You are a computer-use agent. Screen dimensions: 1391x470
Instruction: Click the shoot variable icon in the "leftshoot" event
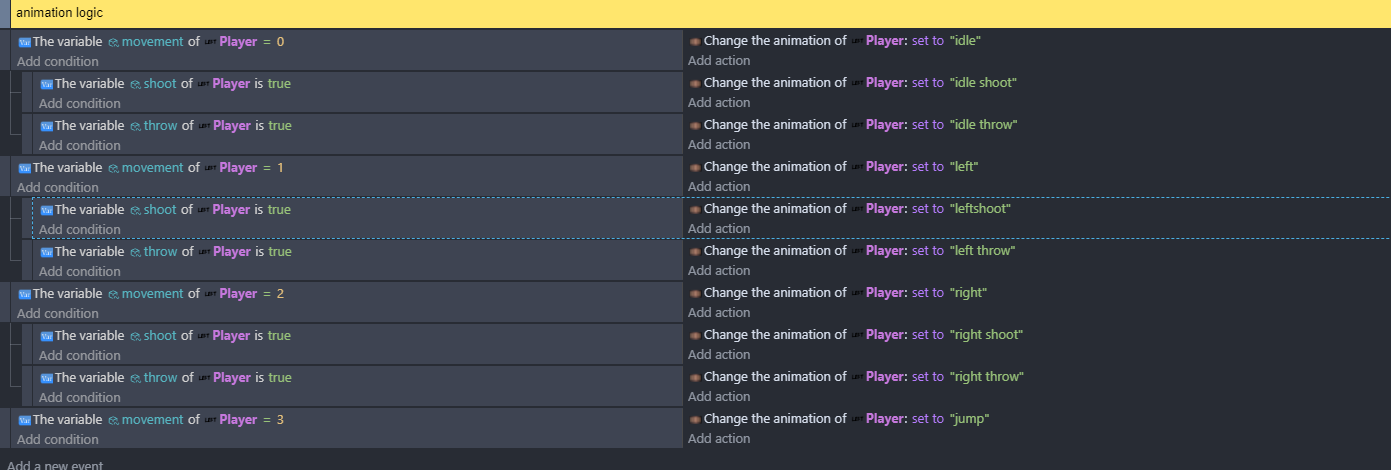click(x=136, y=210)
